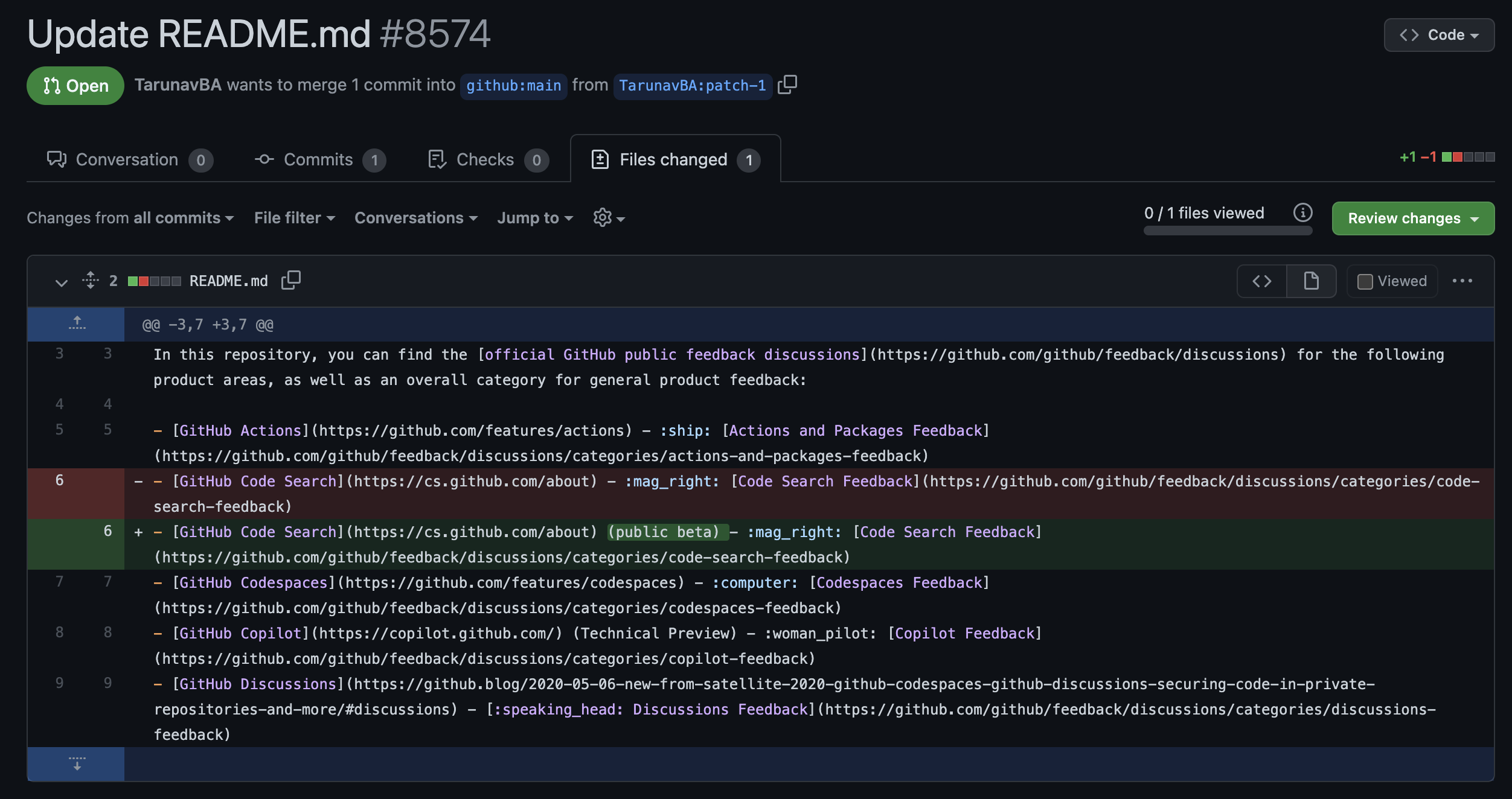Copy the README.md file path
This screenshot has width=1512, height=799.
[292, 280]
